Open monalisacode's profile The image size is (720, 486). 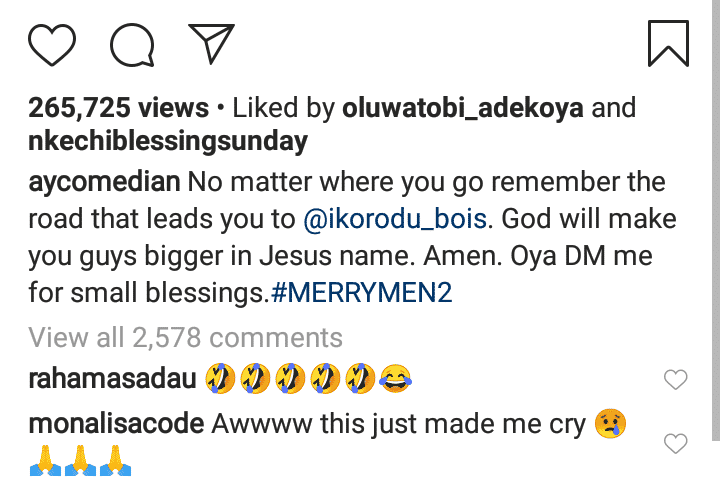point(116,424)
